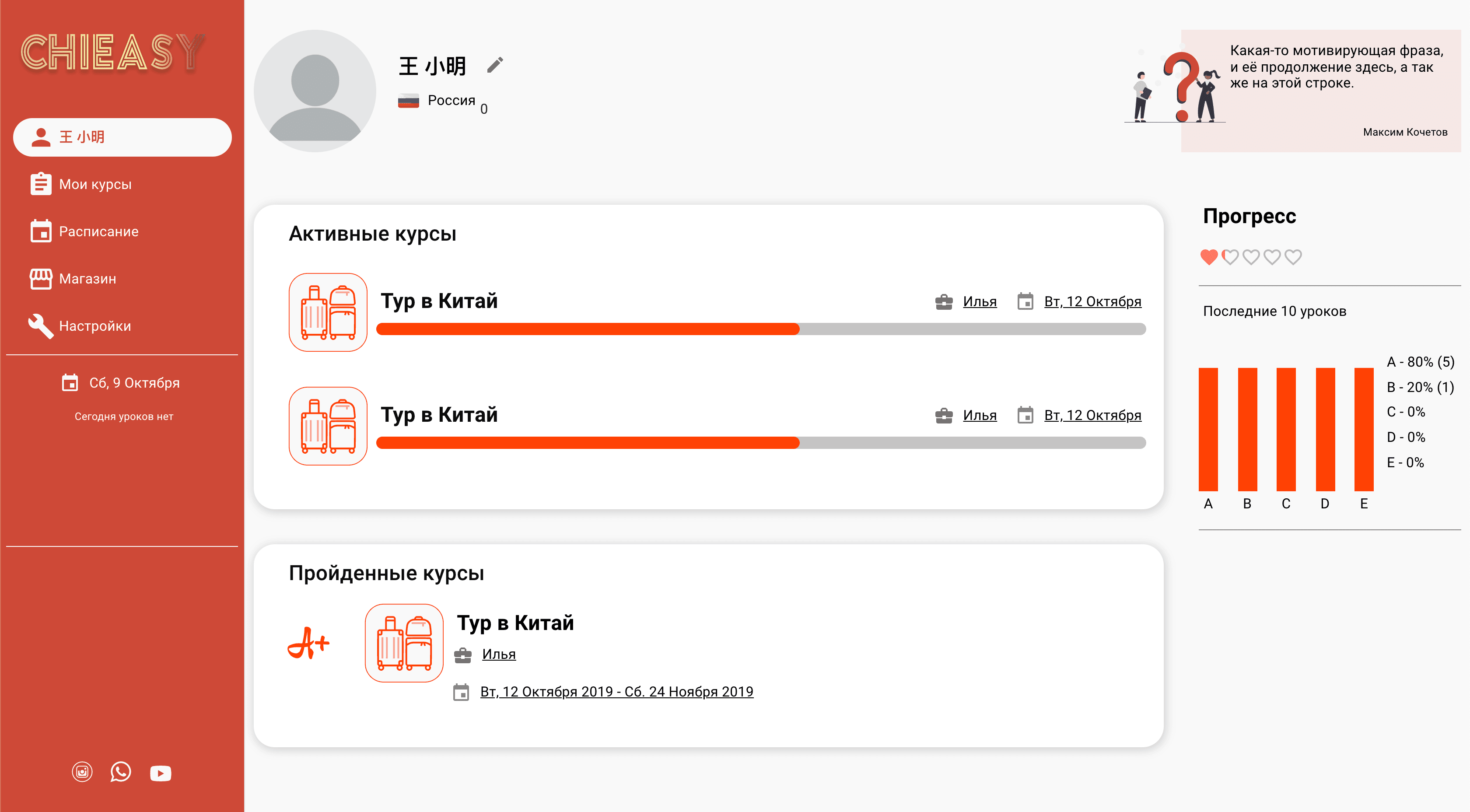Open the completed course date range link
This screenshot has height=812, width=1470.
[x=616, y=692]
